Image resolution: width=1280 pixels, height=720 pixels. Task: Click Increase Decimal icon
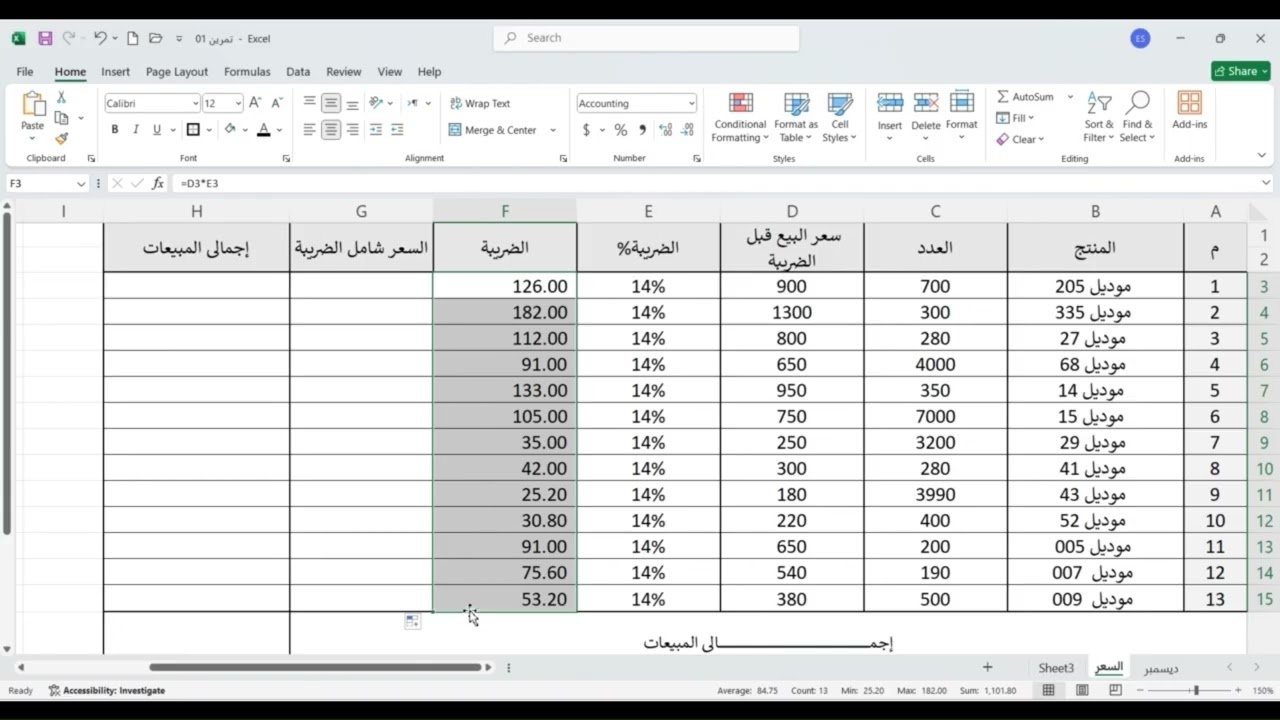[666, 130]
